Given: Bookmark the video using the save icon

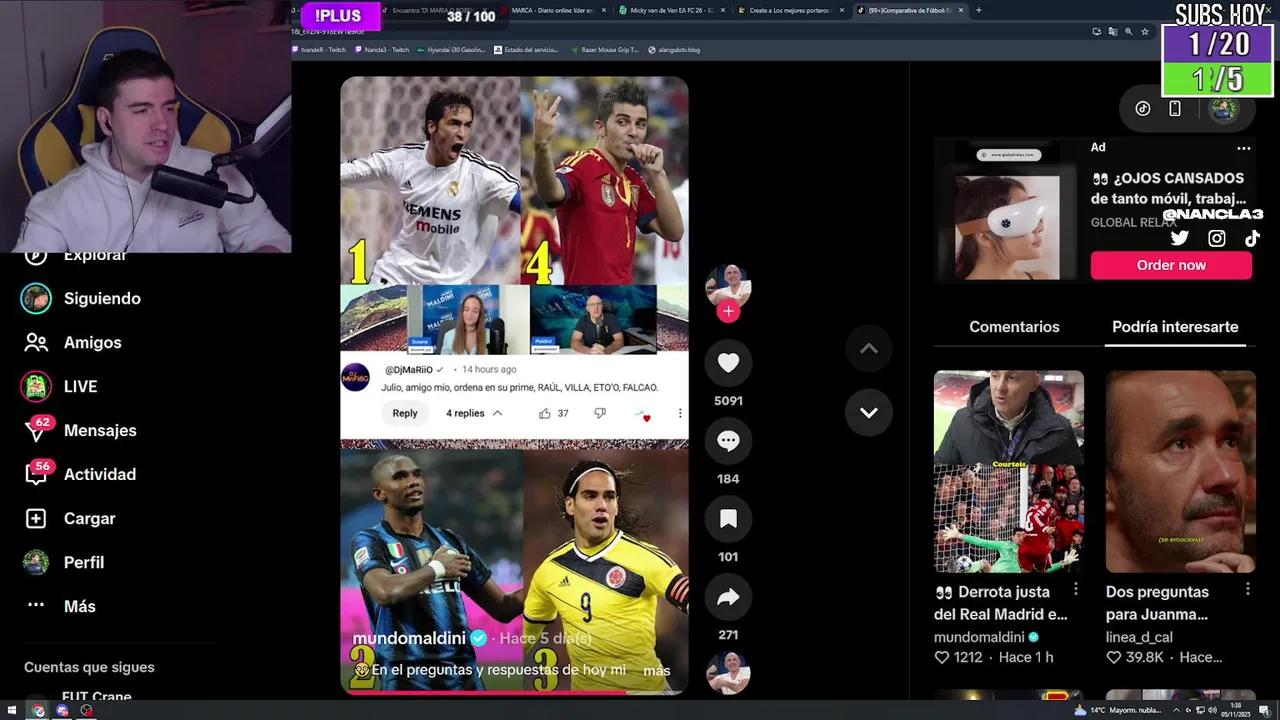Looking at the screenshot, I should point(728,519).
